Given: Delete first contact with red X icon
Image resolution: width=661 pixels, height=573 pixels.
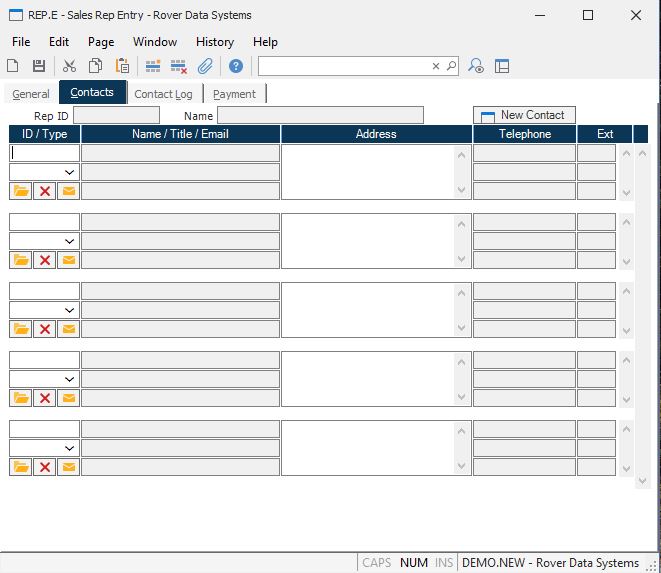Looking at the screenshot, I should 44,191.
